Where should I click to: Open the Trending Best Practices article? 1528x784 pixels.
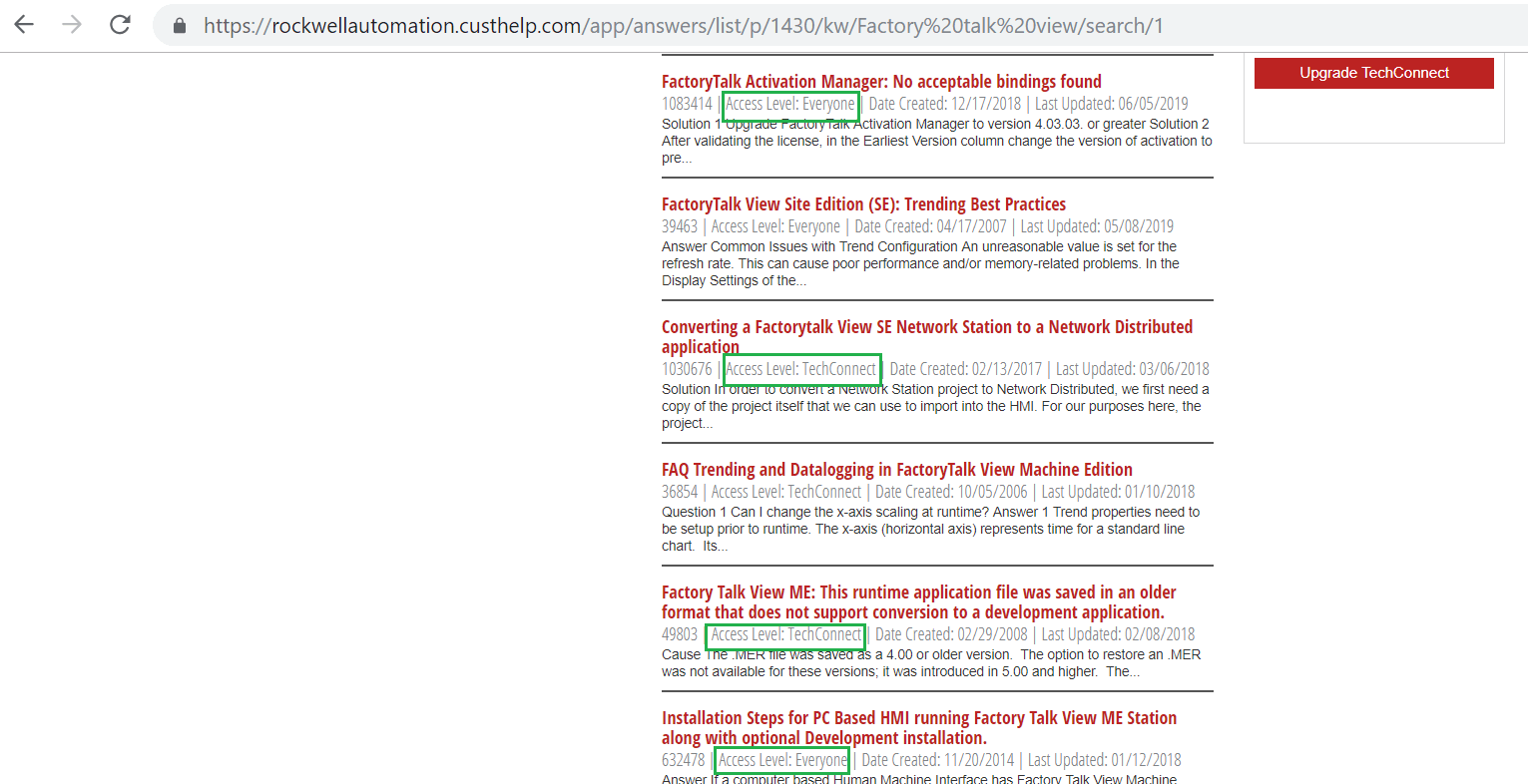coord(863,204)
